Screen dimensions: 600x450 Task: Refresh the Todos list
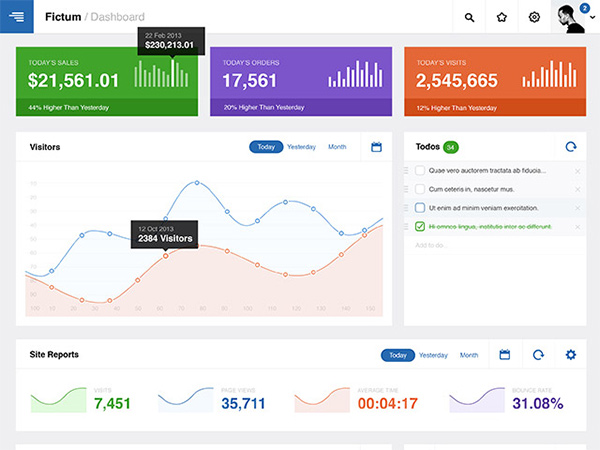(571, 147)
